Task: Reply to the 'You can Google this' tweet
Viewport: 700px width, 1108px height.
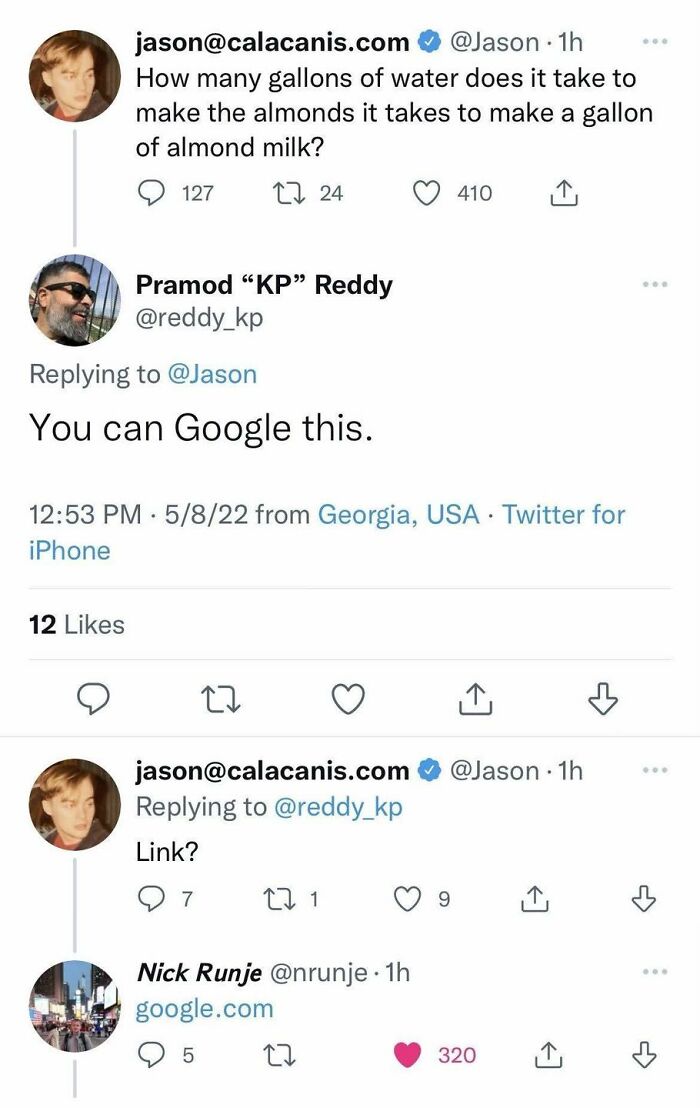Action: 93,699
